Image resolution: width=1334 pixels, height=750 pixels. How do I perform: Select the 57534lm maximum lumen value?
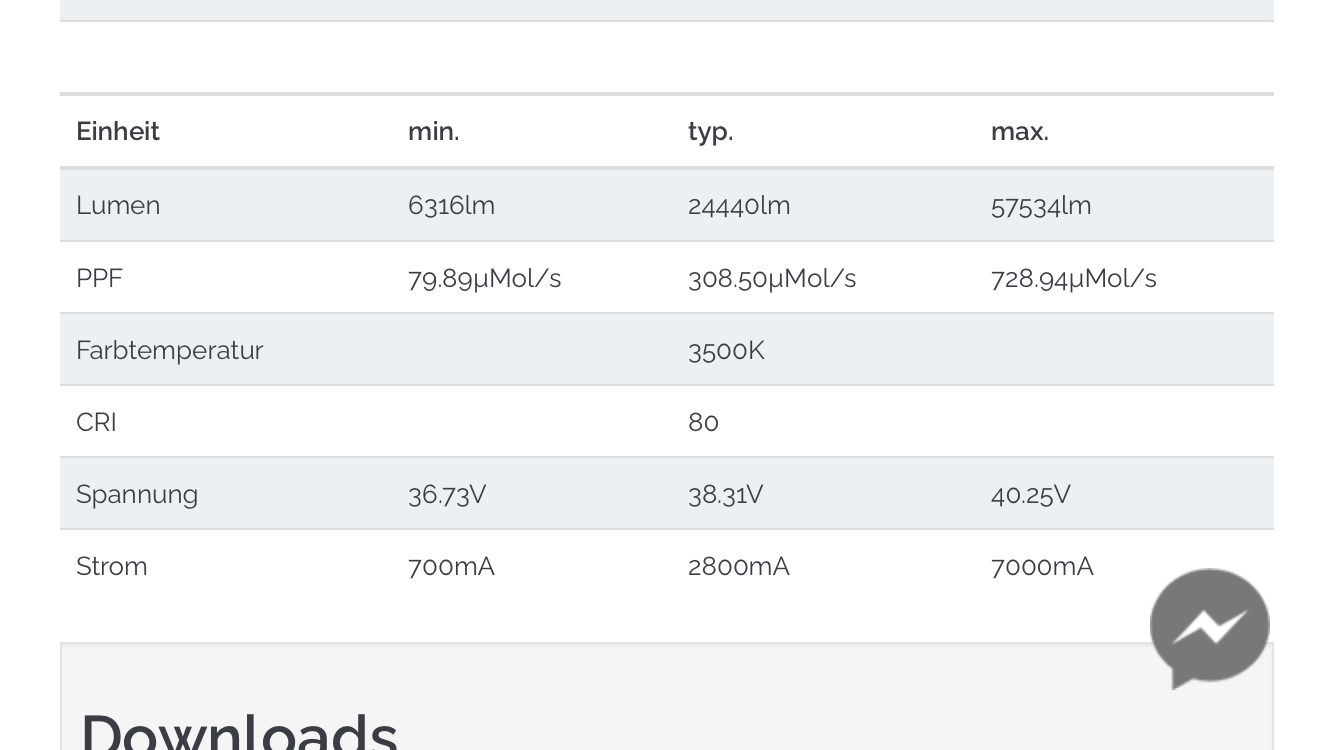[1041, 206]
